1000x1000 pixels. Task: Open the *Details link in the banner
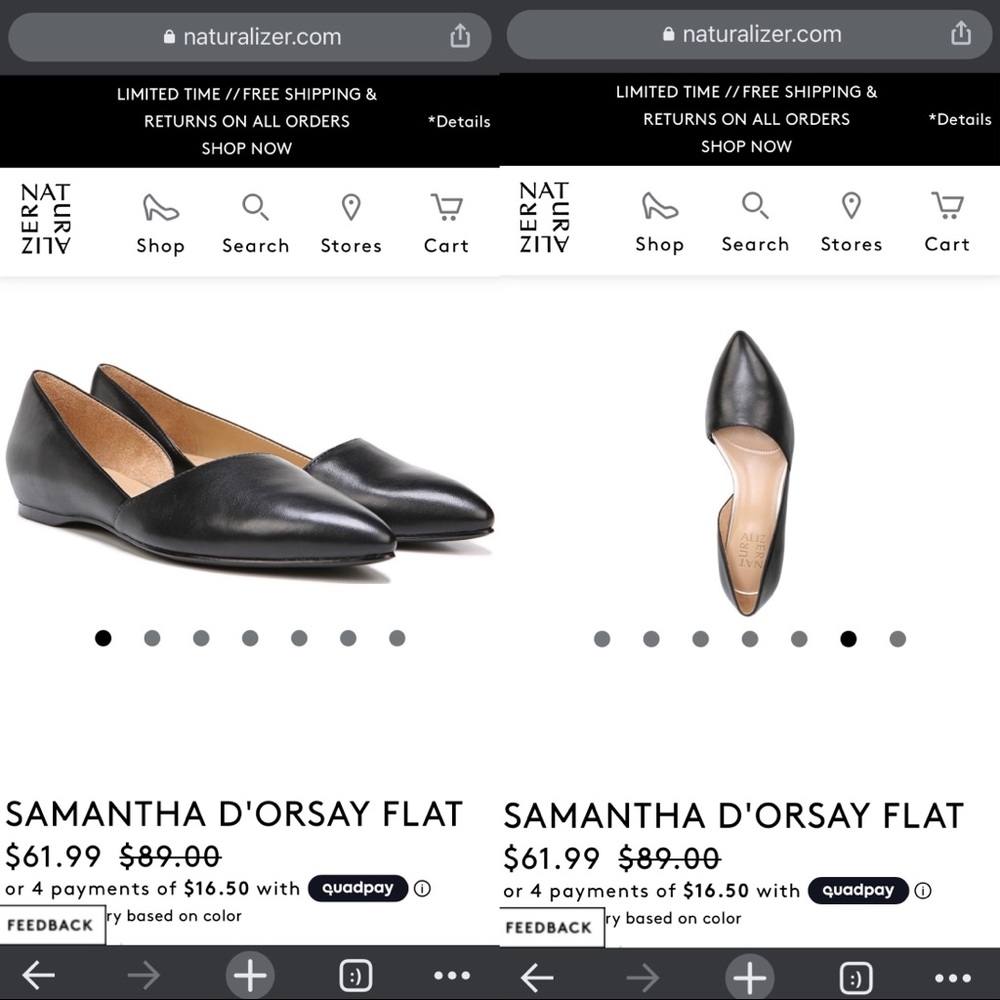click(x=457, y=121)
